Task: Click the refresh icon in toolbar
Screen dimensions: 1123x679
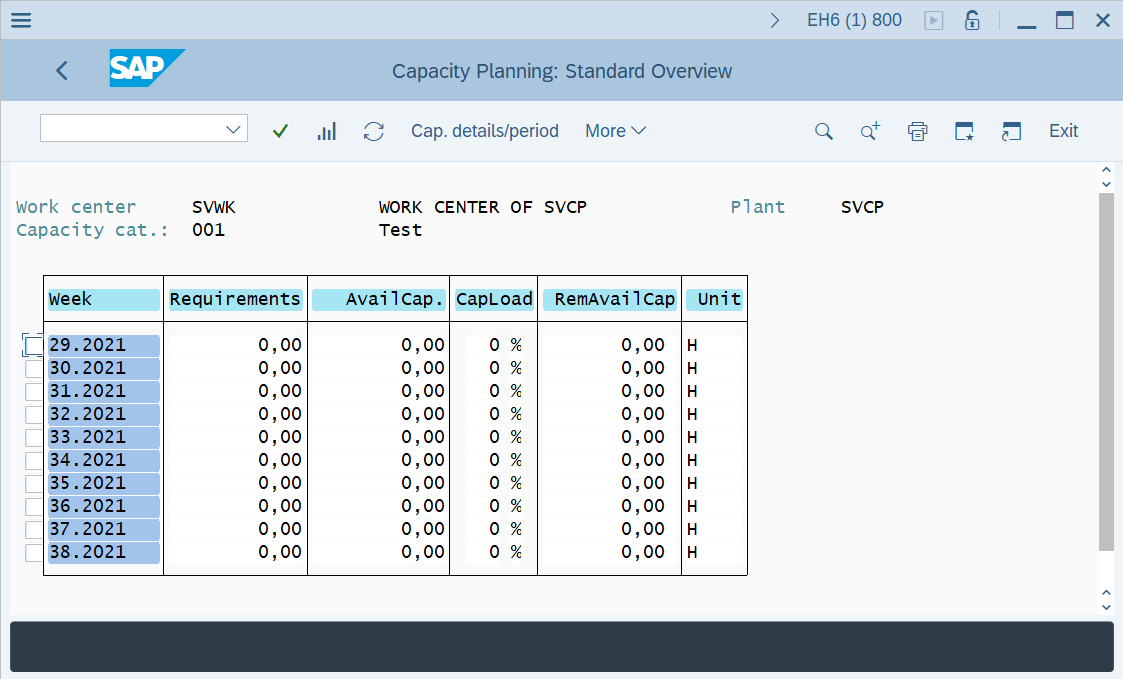Action: [373, 130]
